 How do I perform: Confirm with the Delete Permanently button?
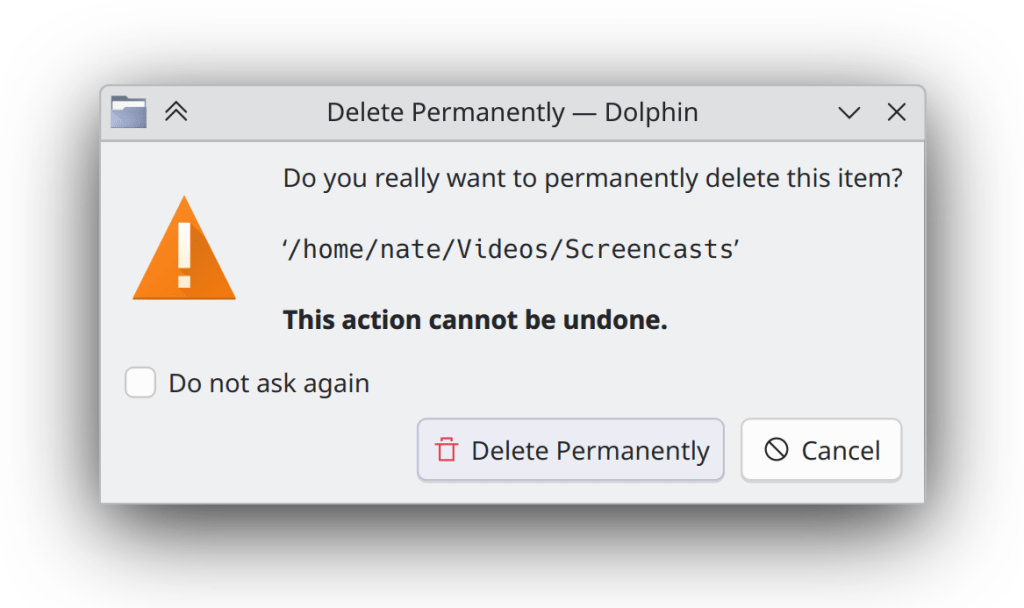(x=570, y=450)
